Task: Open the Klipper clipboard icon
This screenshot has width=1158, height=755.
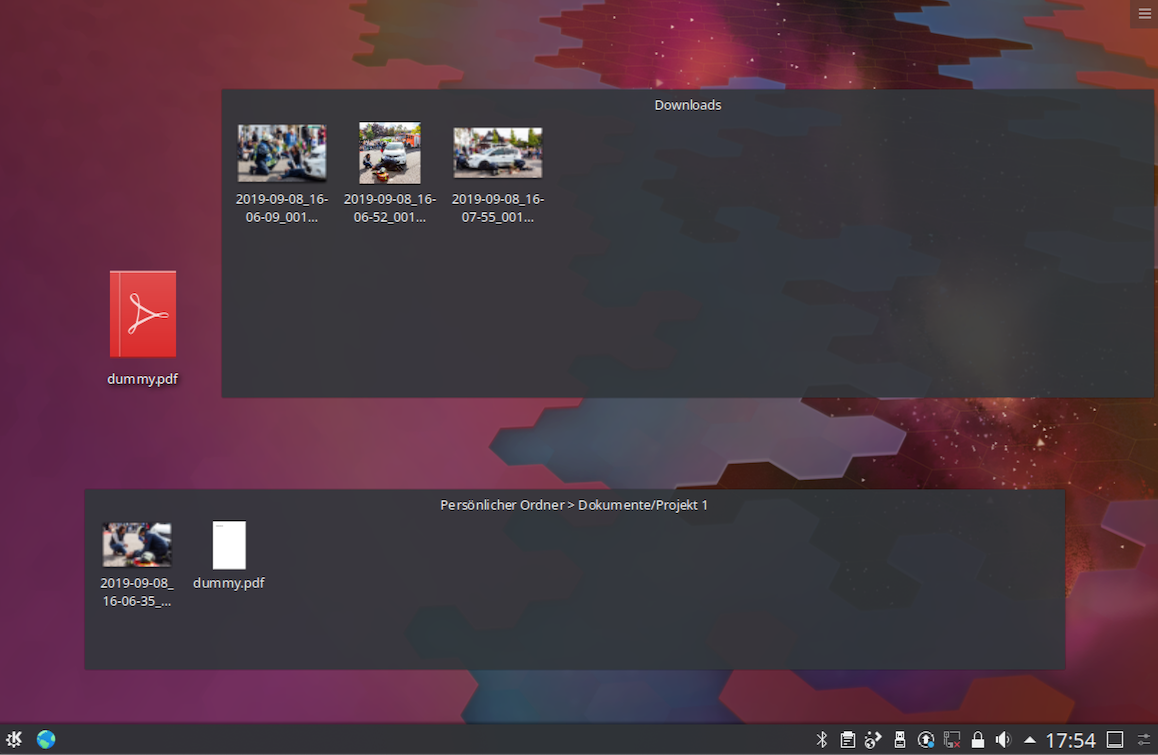Action: pos(847,740)
